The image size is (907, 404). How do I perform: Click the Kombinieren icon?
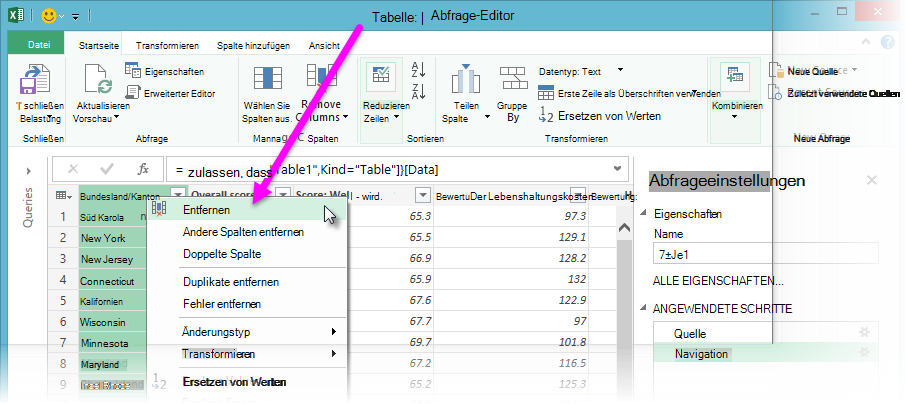(x=735, y=76)
